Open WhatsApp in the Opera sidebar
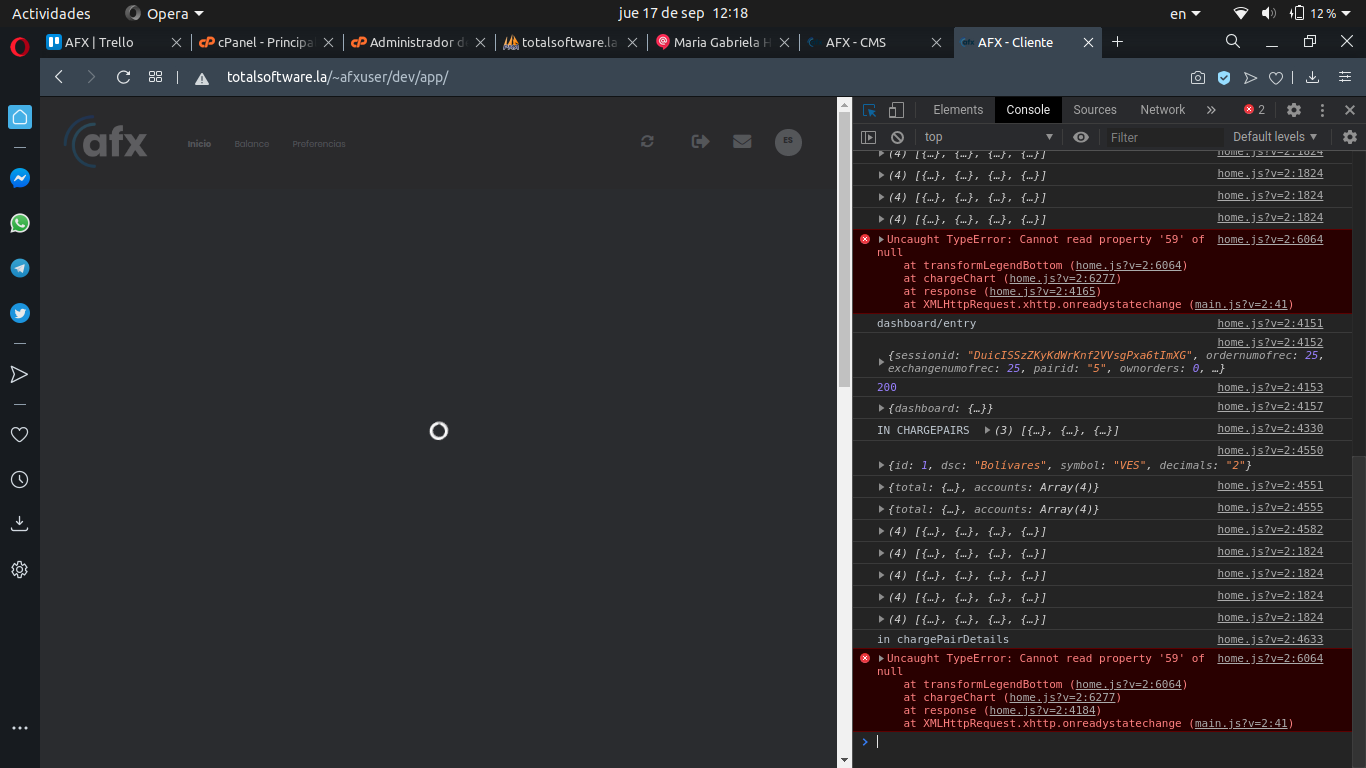This screenshot has height=768, width=1366. coord(20,223)
